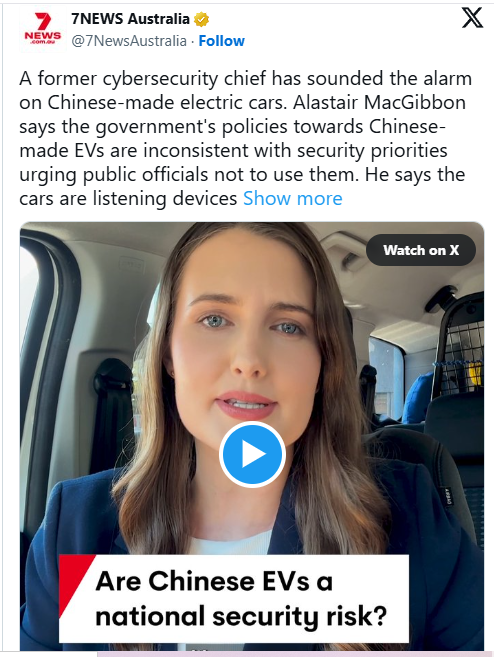Click the 'cars are listening devices' text

tap(128, 198)
